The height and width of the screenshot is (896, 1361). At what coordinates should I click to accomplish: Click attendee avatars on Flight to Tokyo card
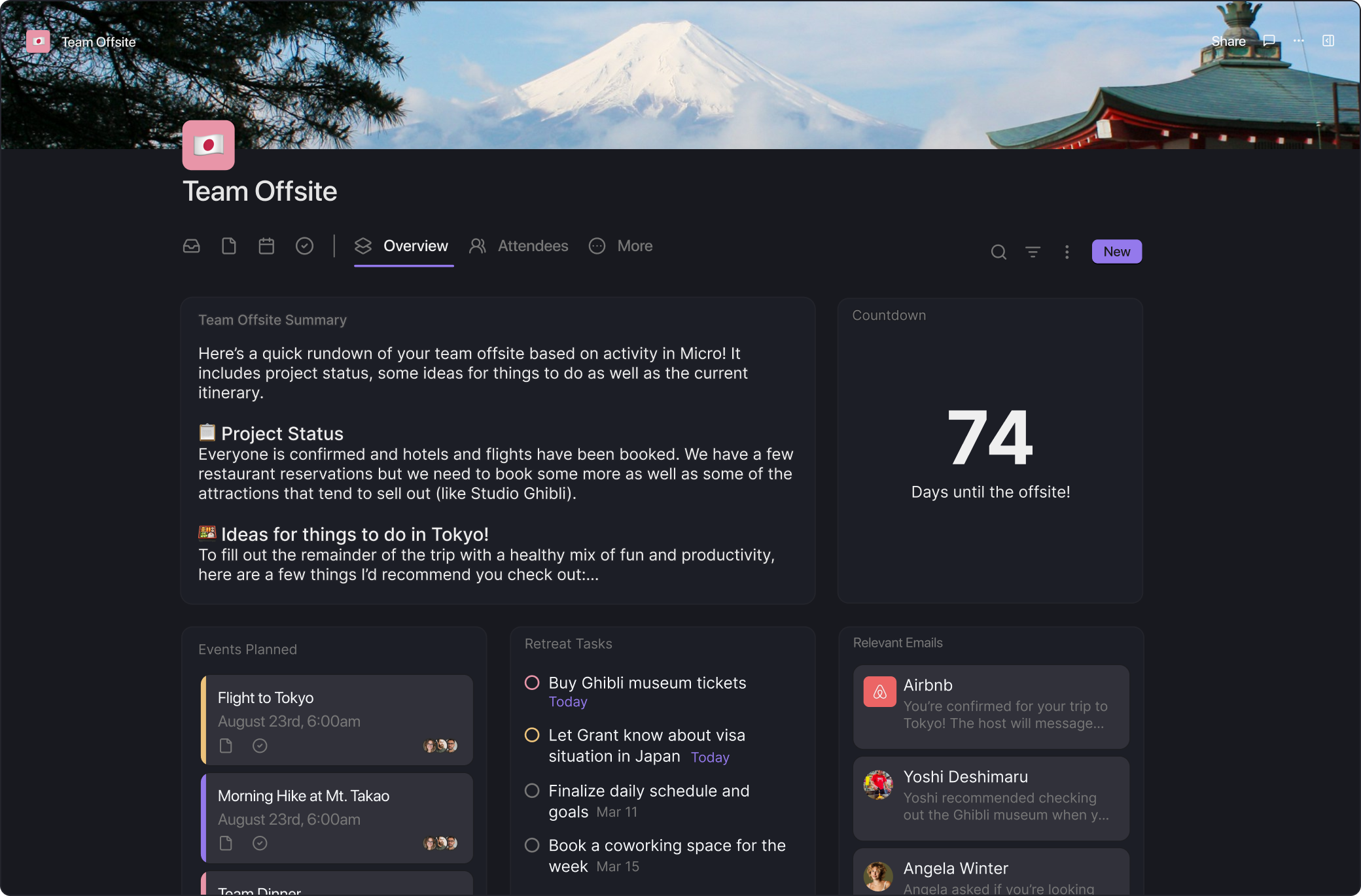pos(440,746)
